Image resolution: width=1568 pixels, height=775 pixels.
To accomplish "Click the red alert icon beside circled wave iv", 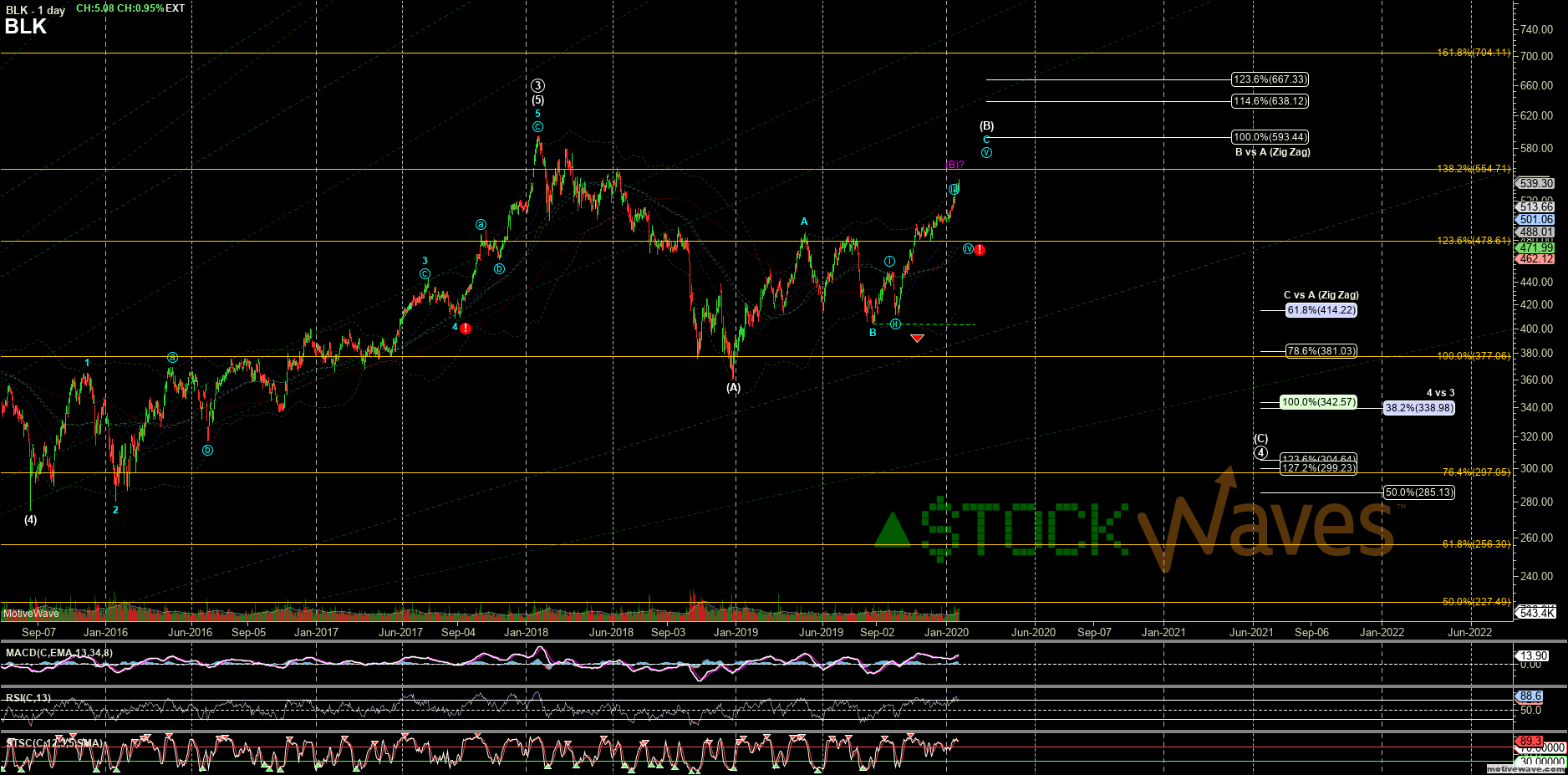I will (x=980, y=250).
